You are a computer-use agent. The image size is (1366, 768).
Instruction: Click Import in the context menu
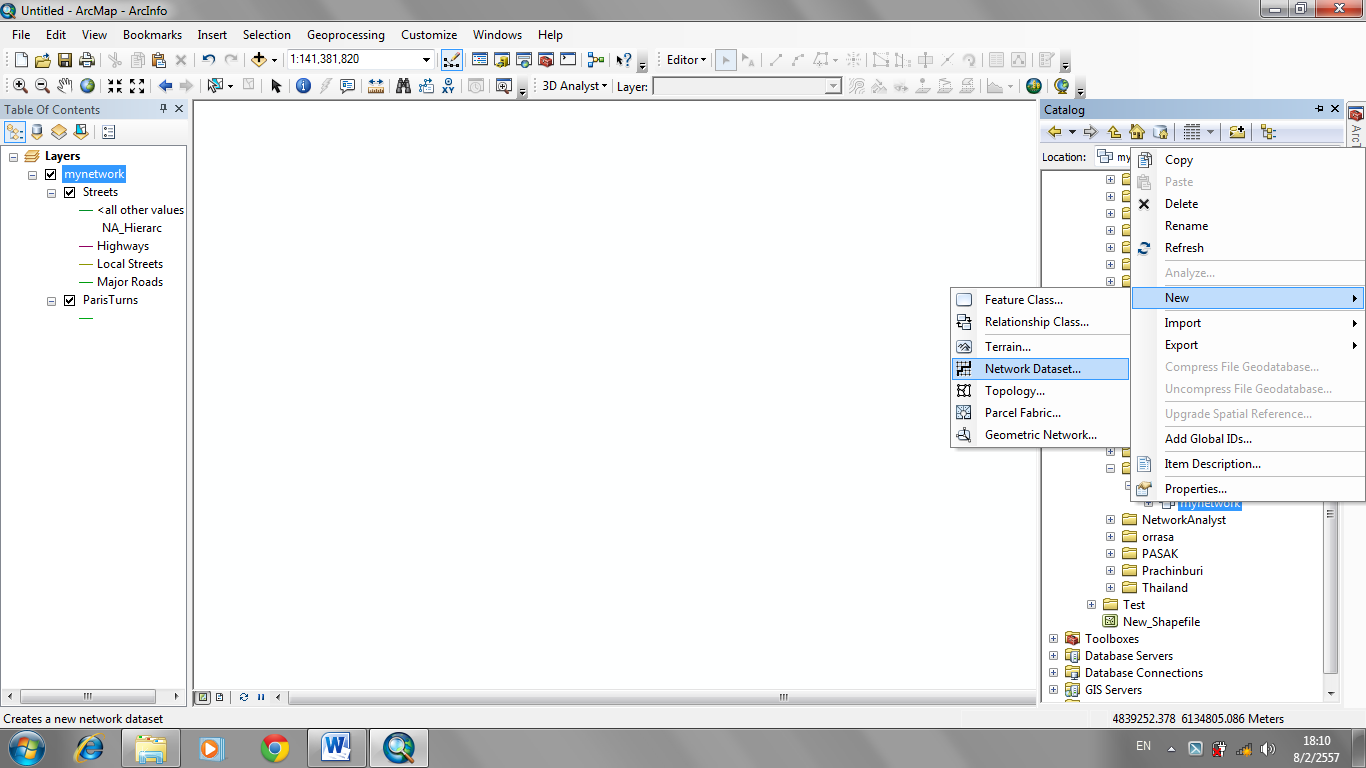tap(1248, 323)
